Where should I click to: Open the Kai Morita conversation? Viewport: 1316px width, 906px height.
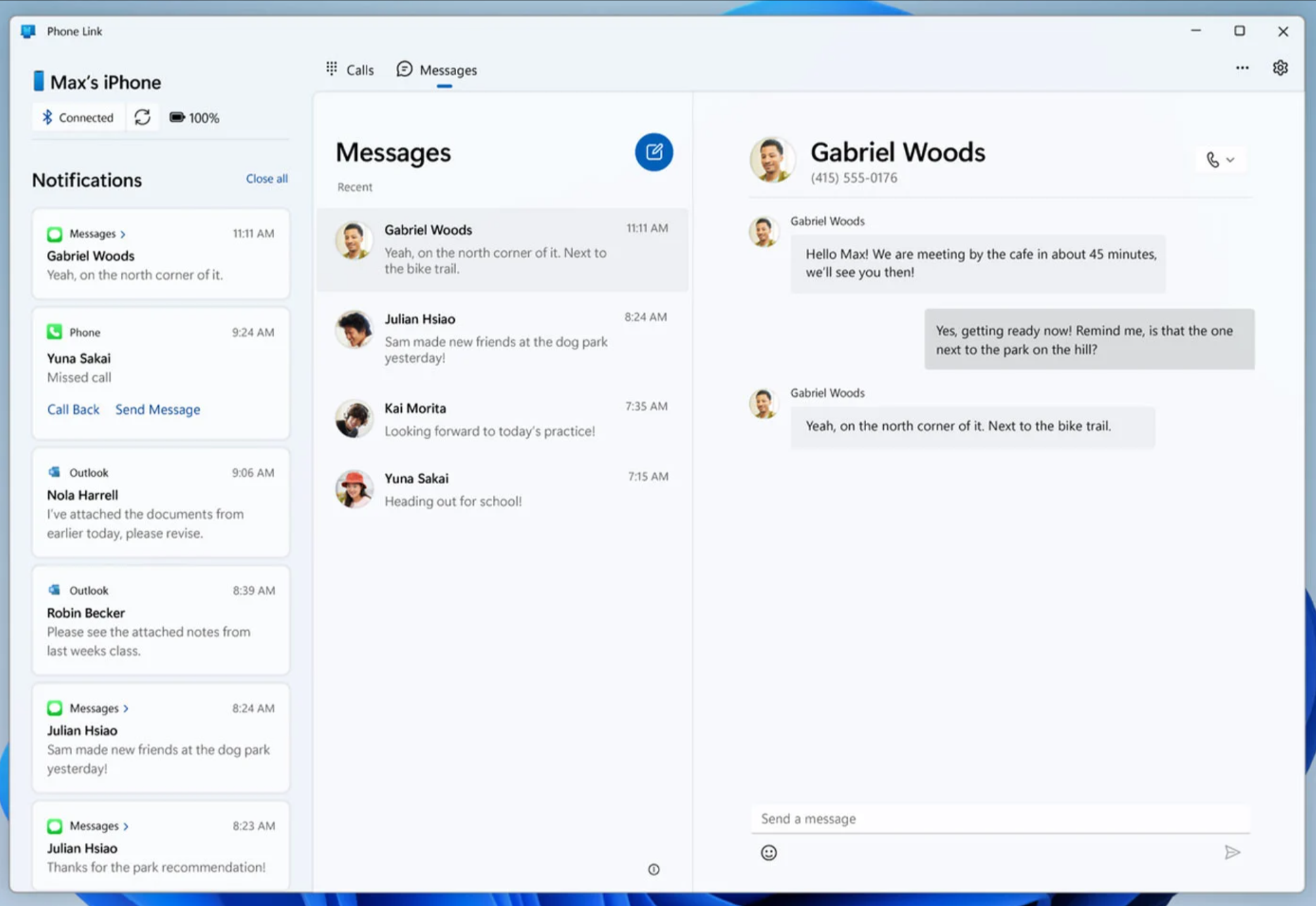(502, 419)
